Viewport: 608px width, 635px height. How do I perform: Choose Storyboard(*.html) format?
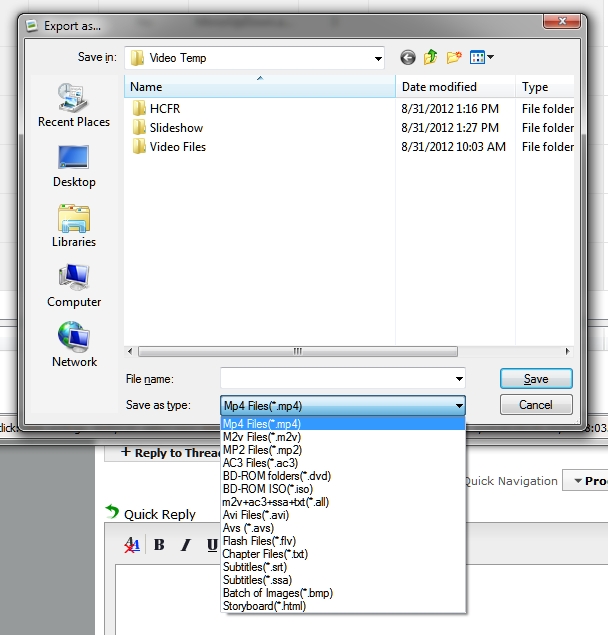(343, 606)
